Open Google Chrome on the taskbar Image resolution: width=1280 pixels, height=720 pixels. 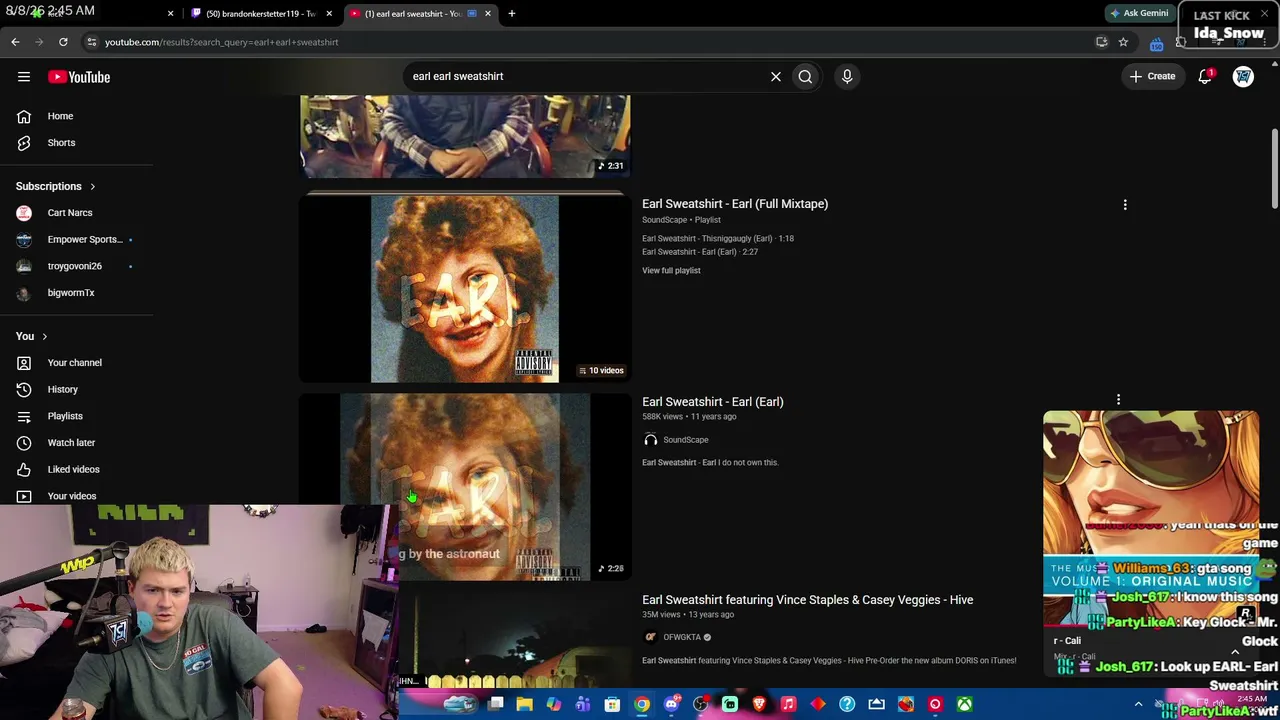pyautogui.click(x=642, y=704)
